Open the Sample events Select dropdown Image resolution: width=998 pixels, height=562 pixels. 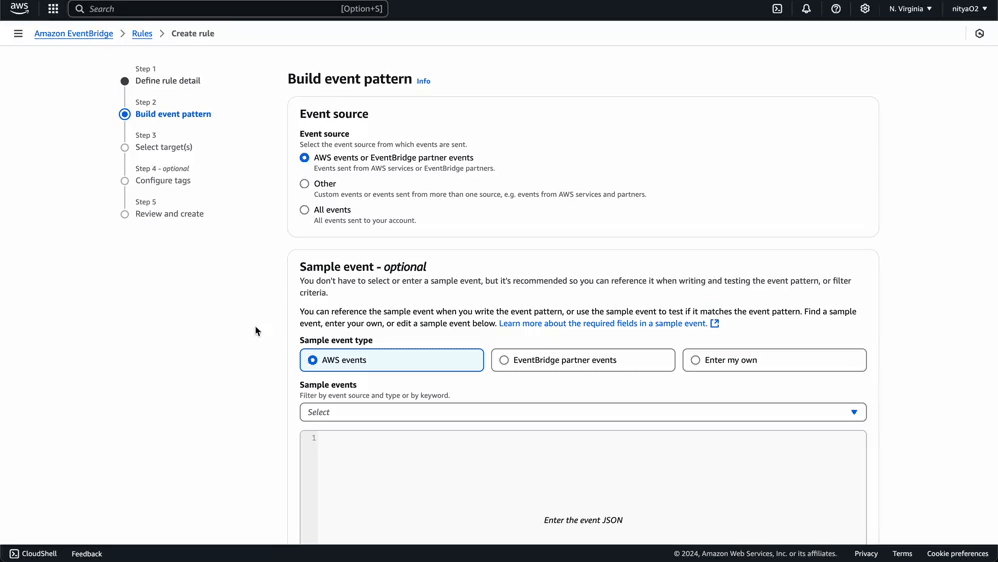[583, 412]
